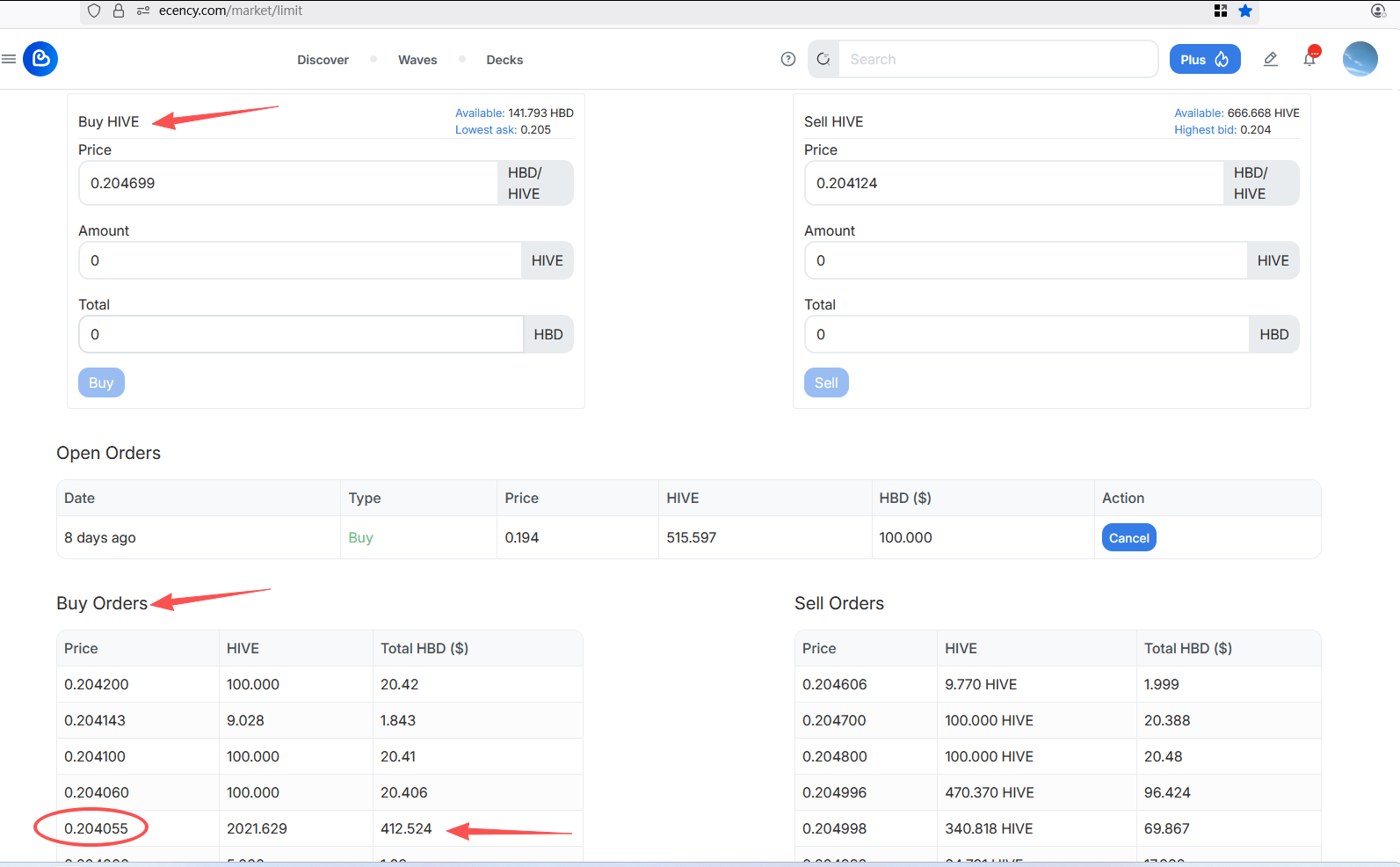
Task: Click the Open Orders heading
Action: tap(109, 453)
